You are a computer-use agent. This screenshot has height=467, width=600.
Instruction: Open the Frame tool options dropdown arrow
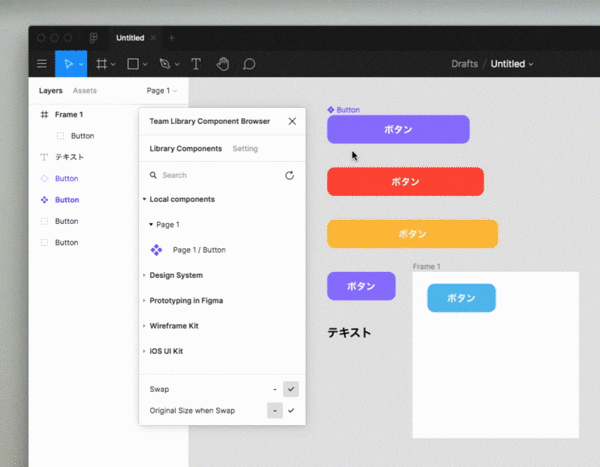pyautogui.click(x=113, y=64)
